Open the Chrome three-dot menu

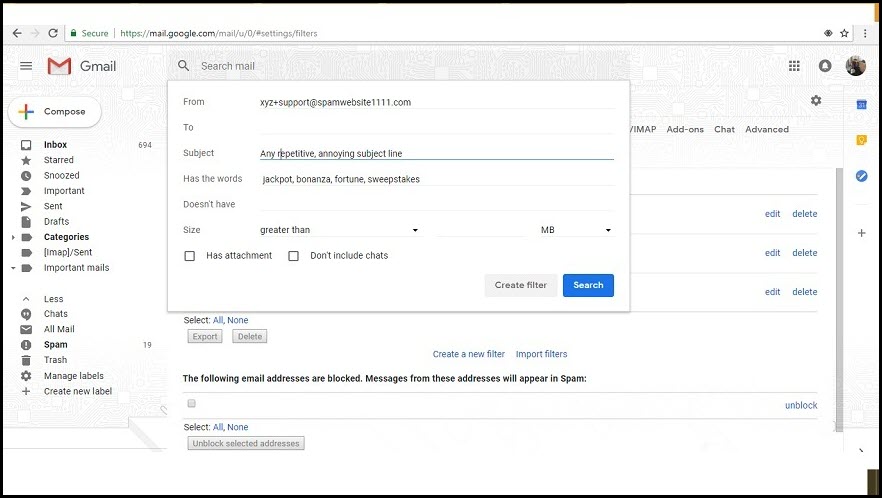tap(865, 33)
